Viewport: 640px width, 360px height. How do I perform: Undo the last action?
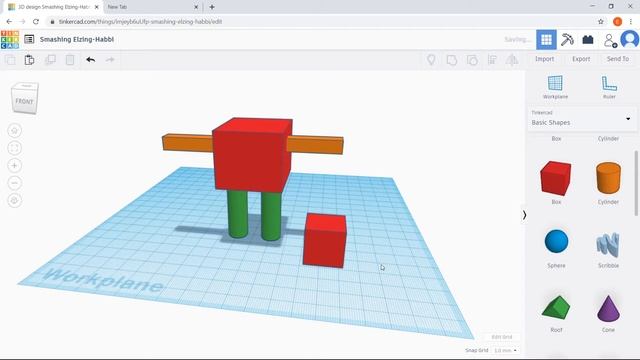91,60
